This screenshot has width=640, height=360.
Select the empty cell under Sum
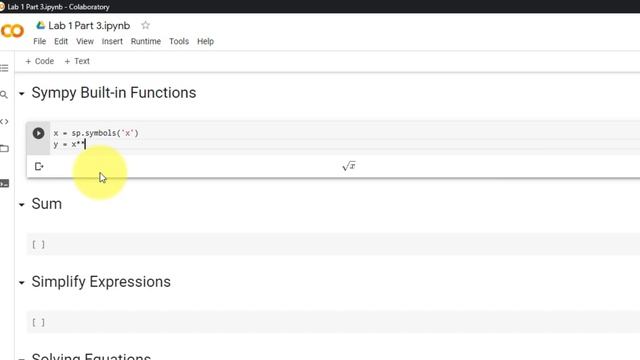coord(333,244)
